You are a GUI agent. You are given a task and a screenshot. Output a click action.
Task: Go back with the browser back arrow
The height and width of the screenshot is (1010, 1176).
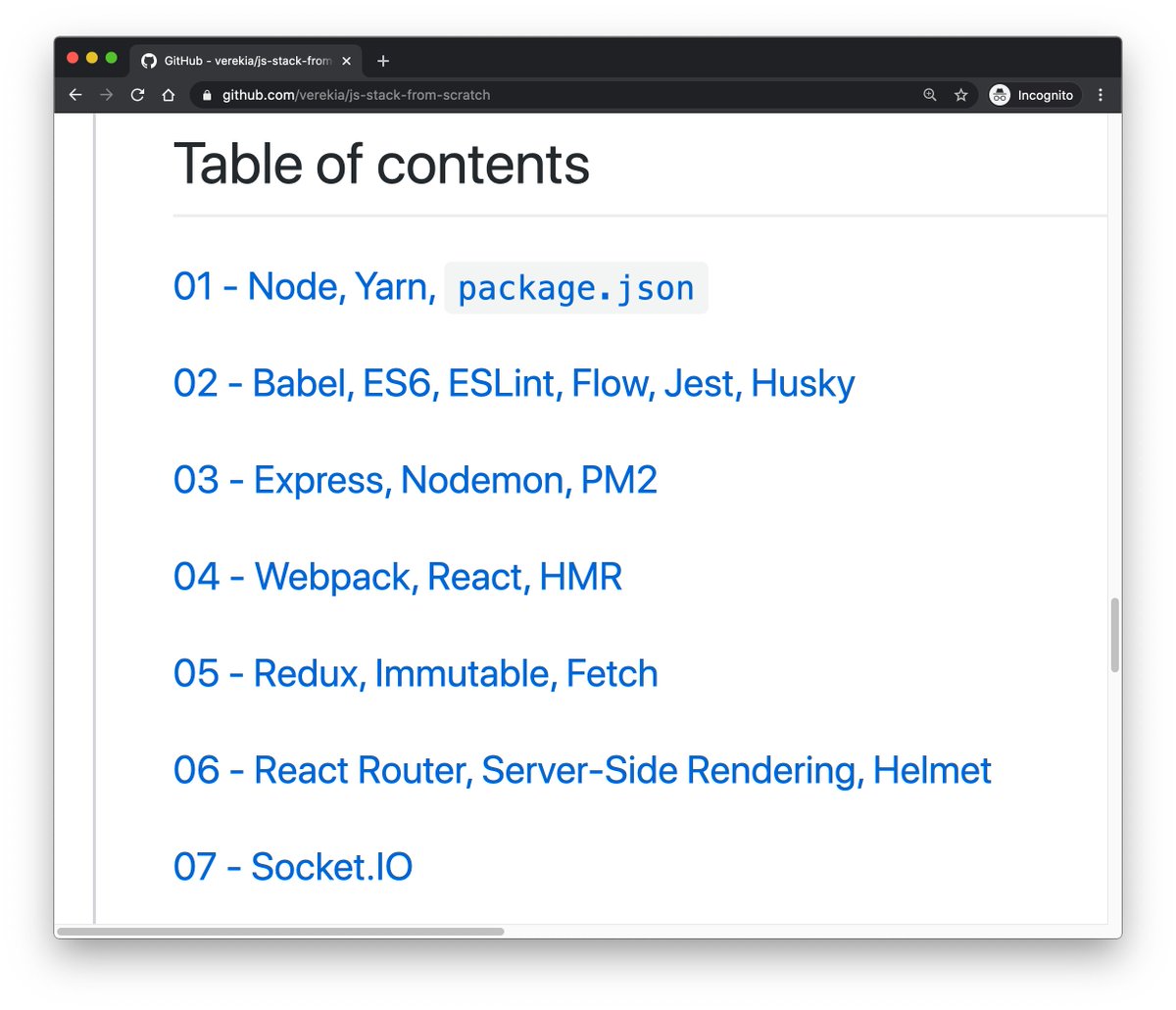point(75,95)
